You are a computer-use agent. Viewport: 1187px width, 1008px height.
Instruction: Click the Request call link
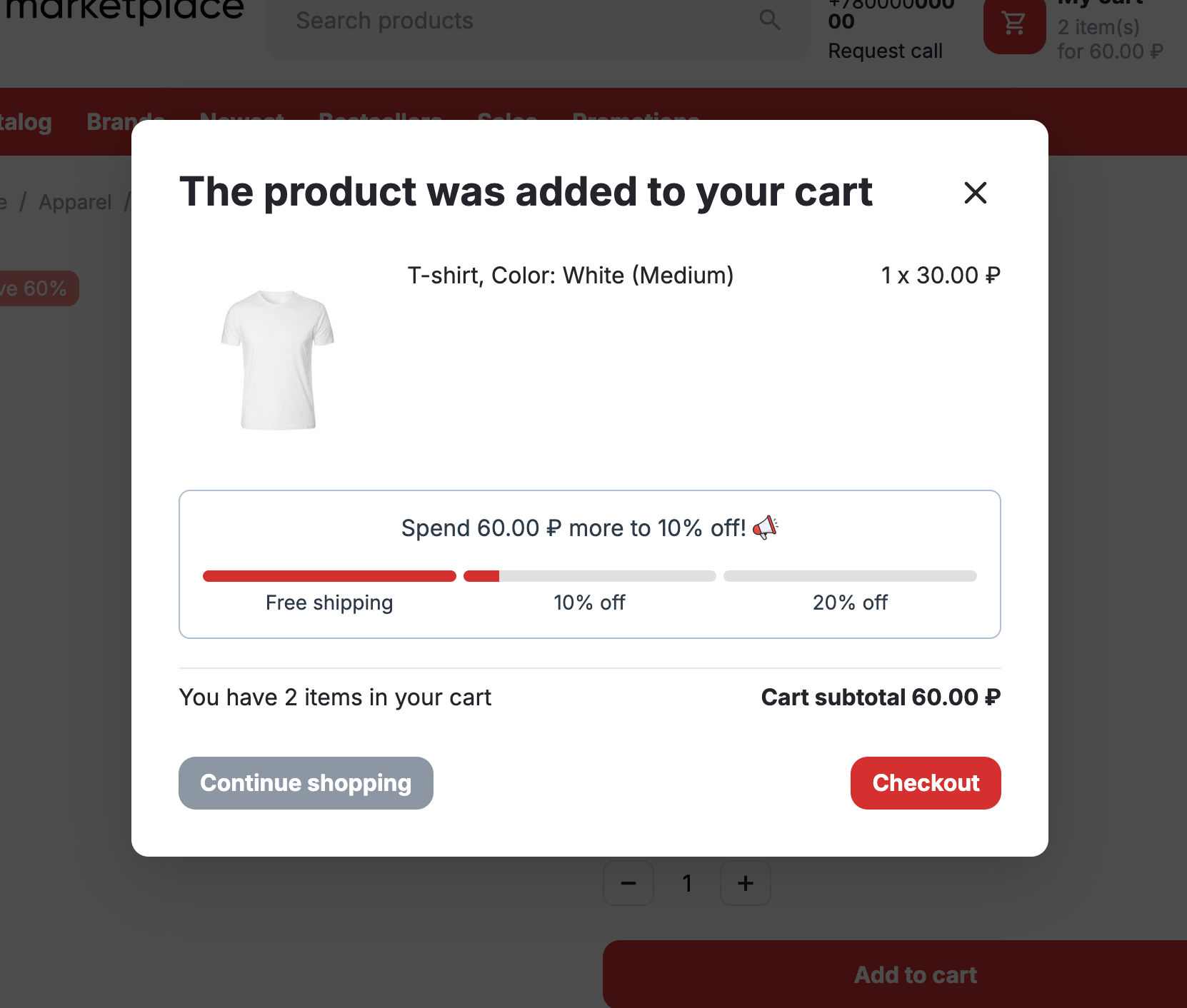click(885, 51)
